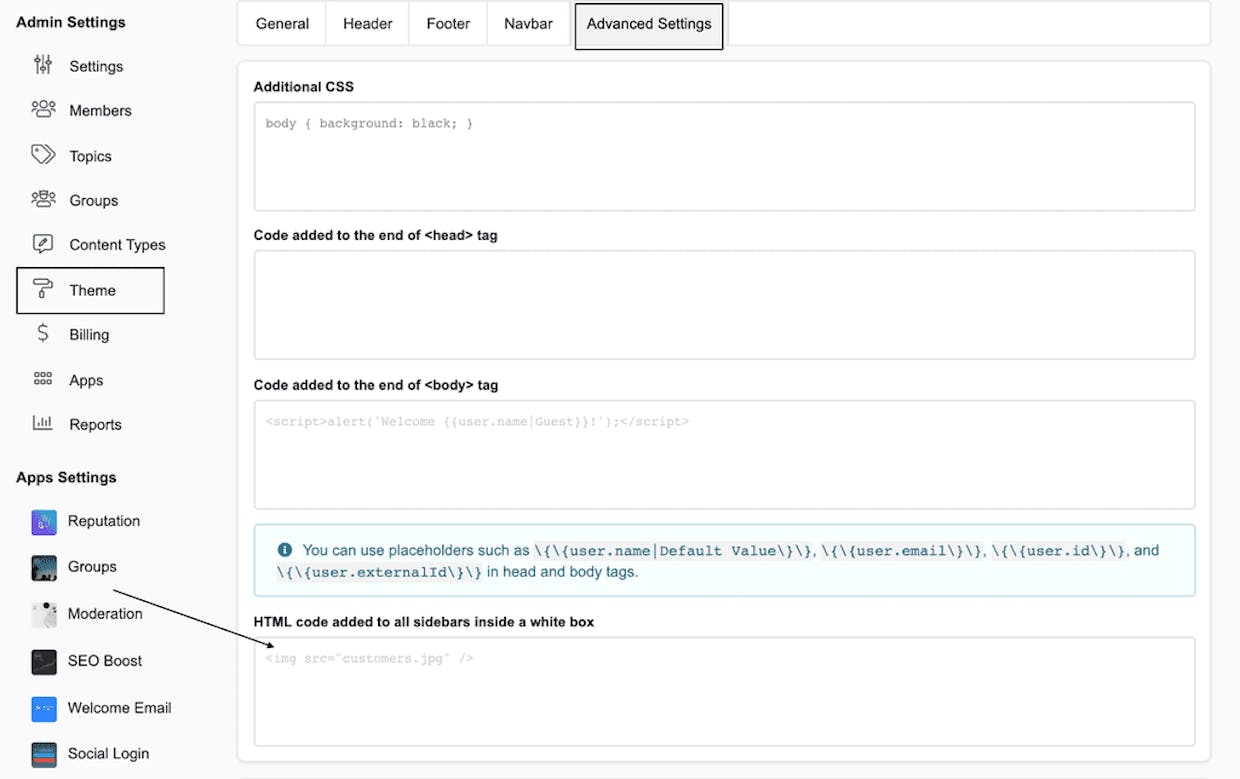This screenshot has height=779, width=1240.
Task: Open SEO Boost app settings
Action: 105,661
